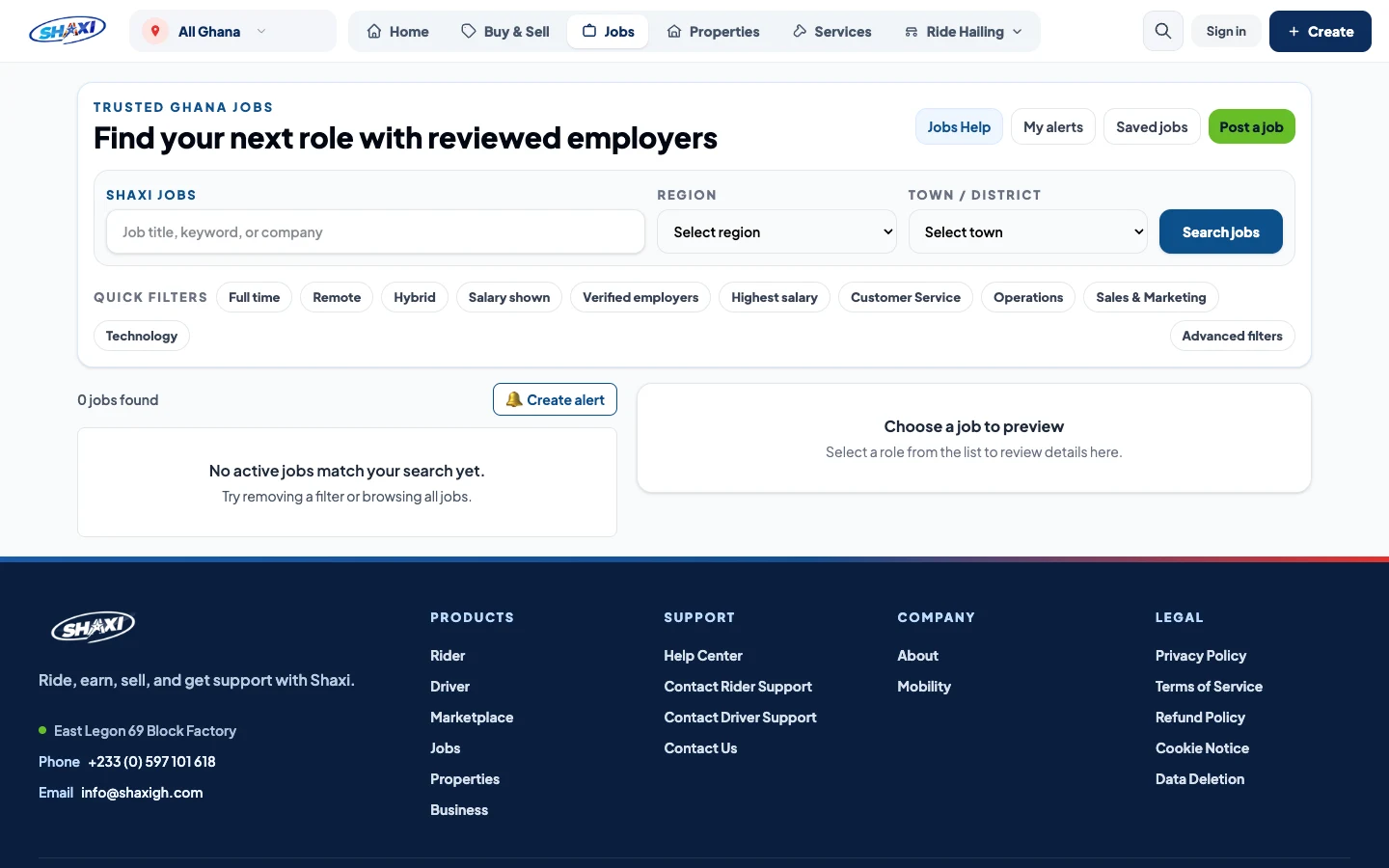Screen dimensions: 1389x868
Task: Toggle the Technology quick filter
Action: point(142,336)
